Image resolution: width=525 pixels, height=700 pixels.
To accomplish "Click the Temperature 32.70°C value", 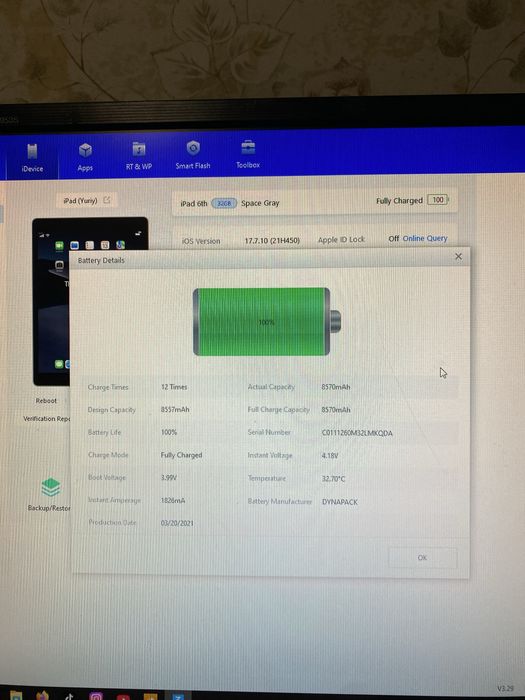I will [333, 479].
